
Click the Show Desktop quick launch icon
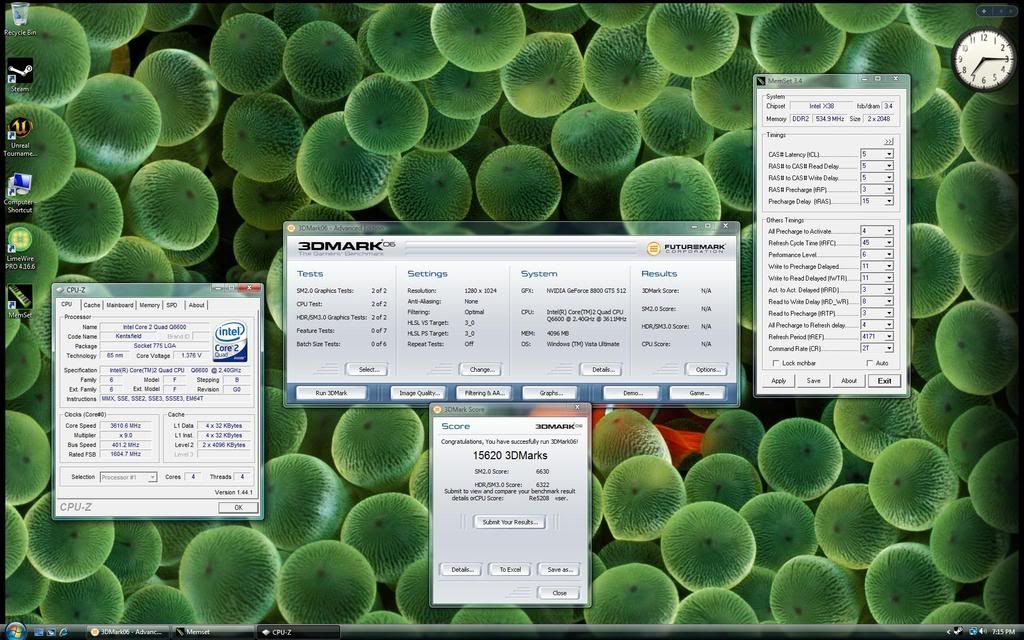(x=39, y=632)
